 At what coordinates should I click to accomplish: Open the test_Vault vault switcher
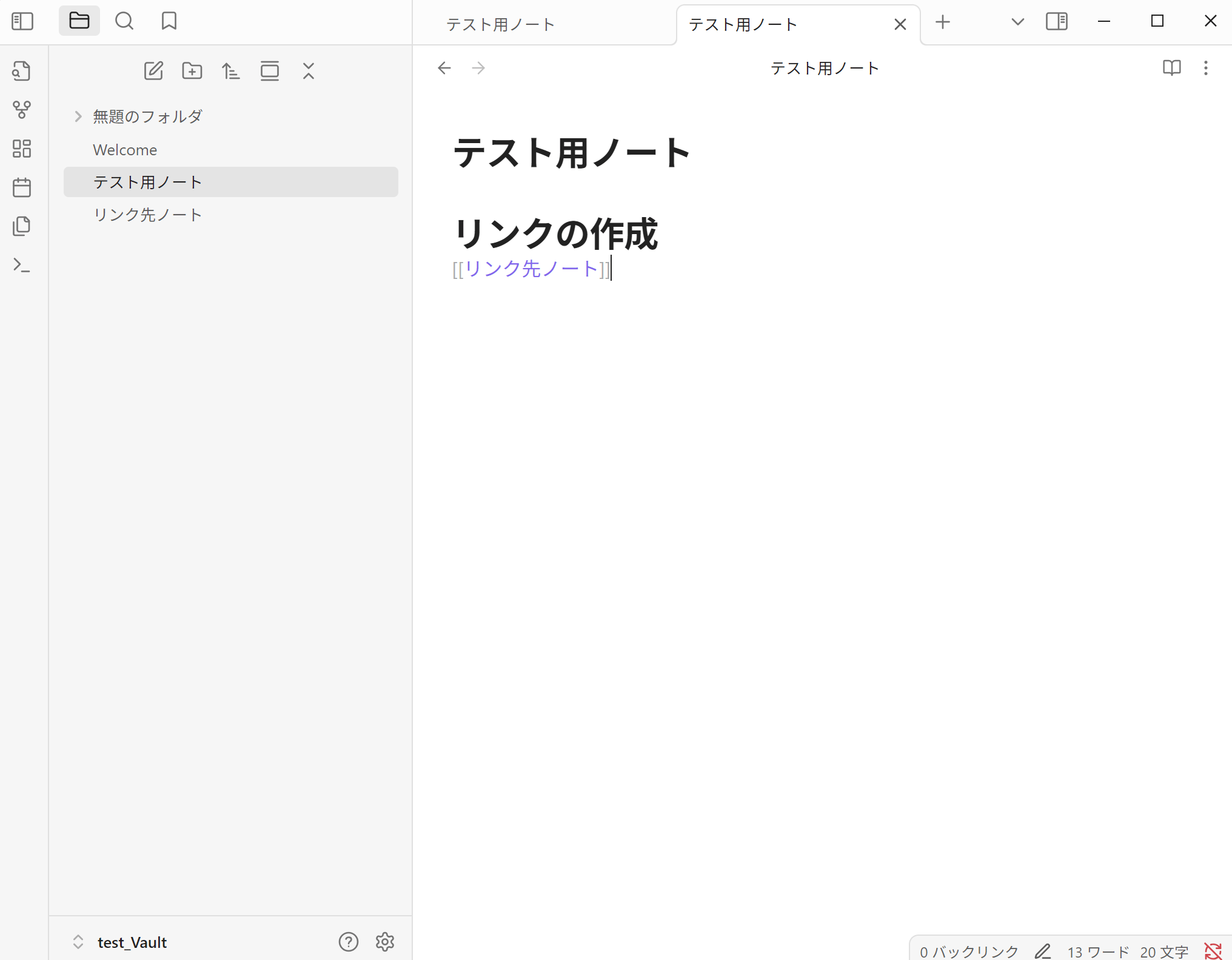(x=119, y=942)
